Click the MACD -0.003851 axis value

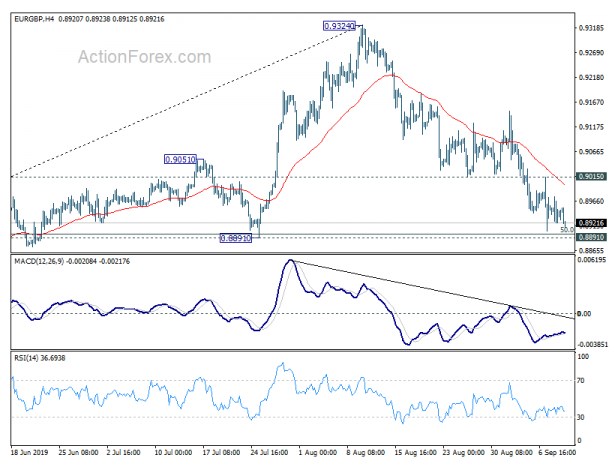(590, 343)
